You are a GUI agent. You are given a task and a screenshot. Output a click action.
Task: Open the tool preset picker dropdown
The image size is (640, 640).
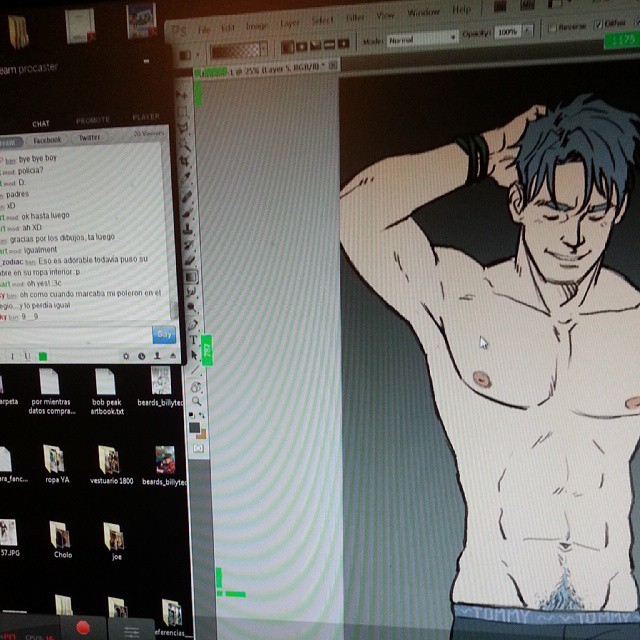tap(198, 54)
